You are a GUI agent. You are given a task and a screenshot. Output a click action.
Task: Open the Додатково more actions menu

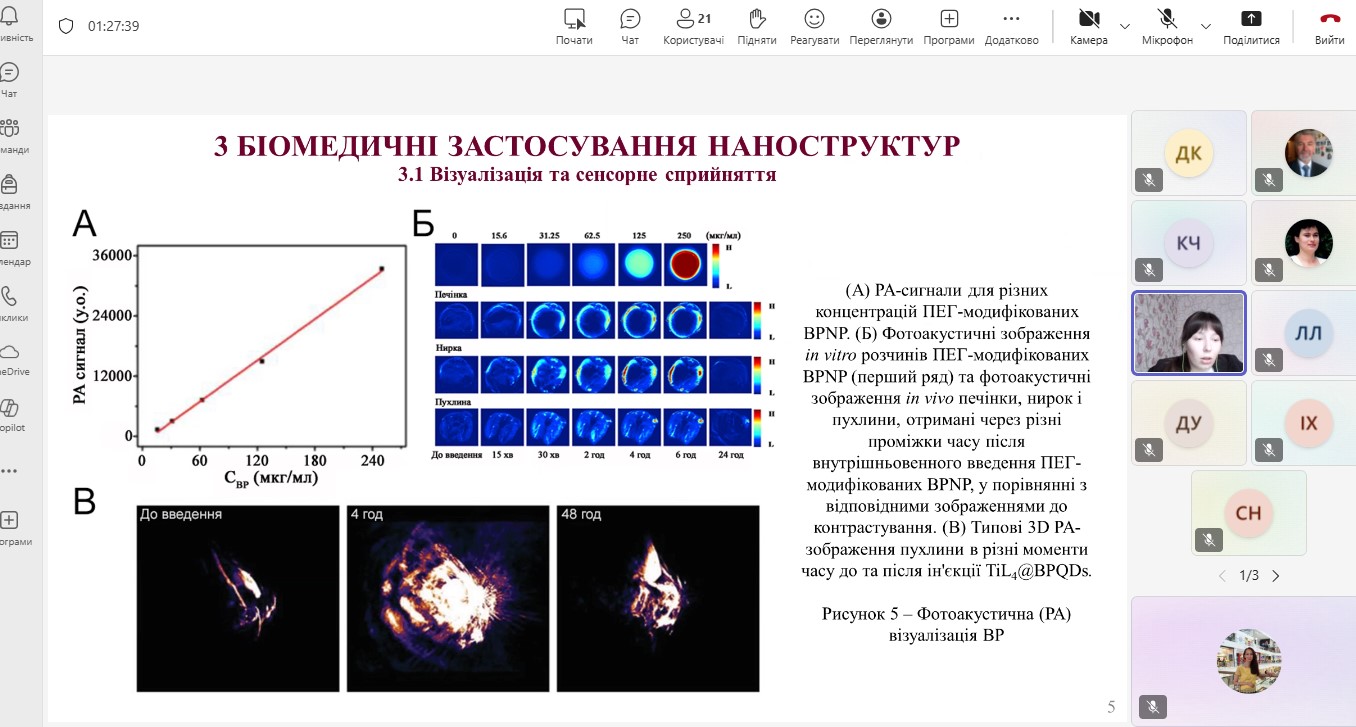point(1011,27)
